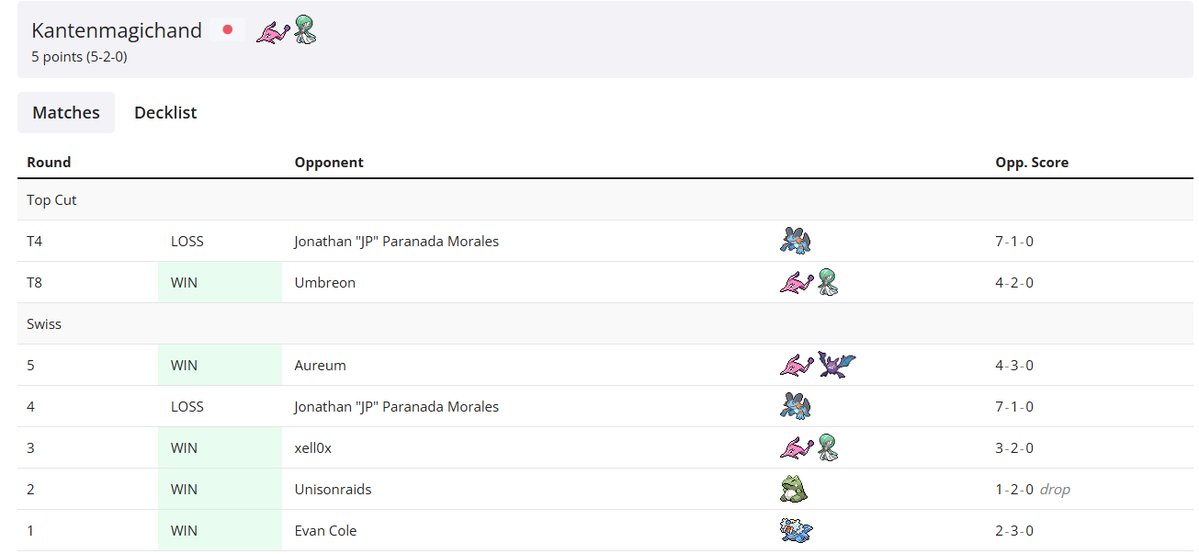Screen dimensions: 1199x554
Task: Click the pink Gardevoir deck icon in header
Action: (273, 33)
